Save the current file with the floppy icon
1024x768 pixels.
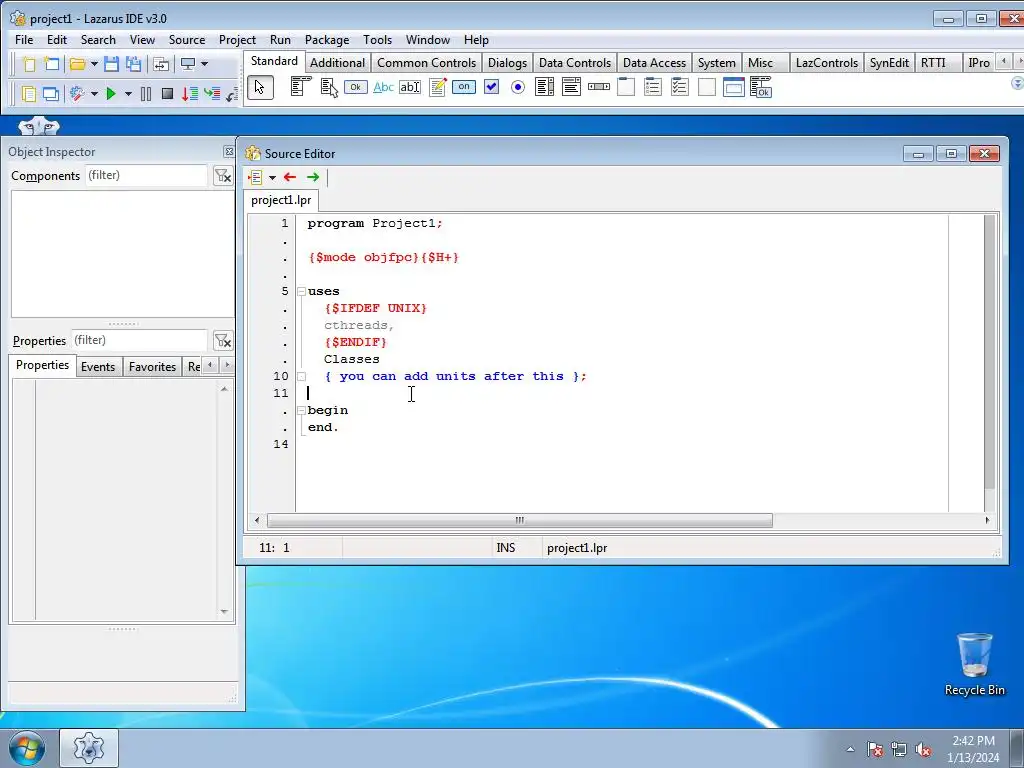pos(111,64)
